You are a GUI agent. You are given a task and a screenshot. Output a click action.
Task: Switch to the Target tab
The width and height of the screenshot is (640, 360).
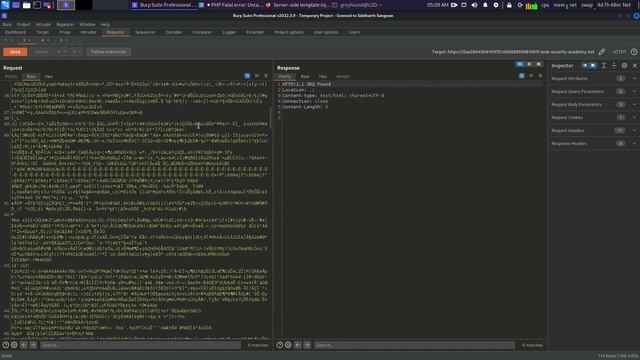42,32
